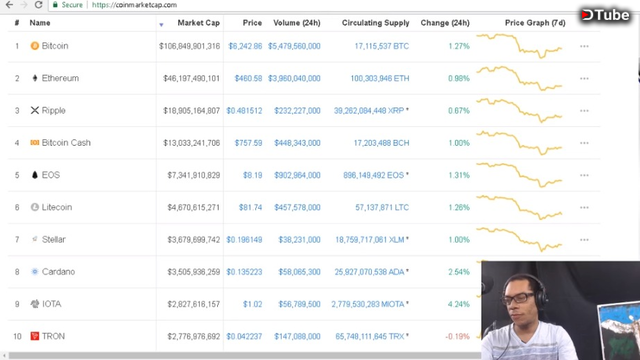Click the Bitcoin coin logo
The image size is (640, 360).
click(x=35, y=46)
